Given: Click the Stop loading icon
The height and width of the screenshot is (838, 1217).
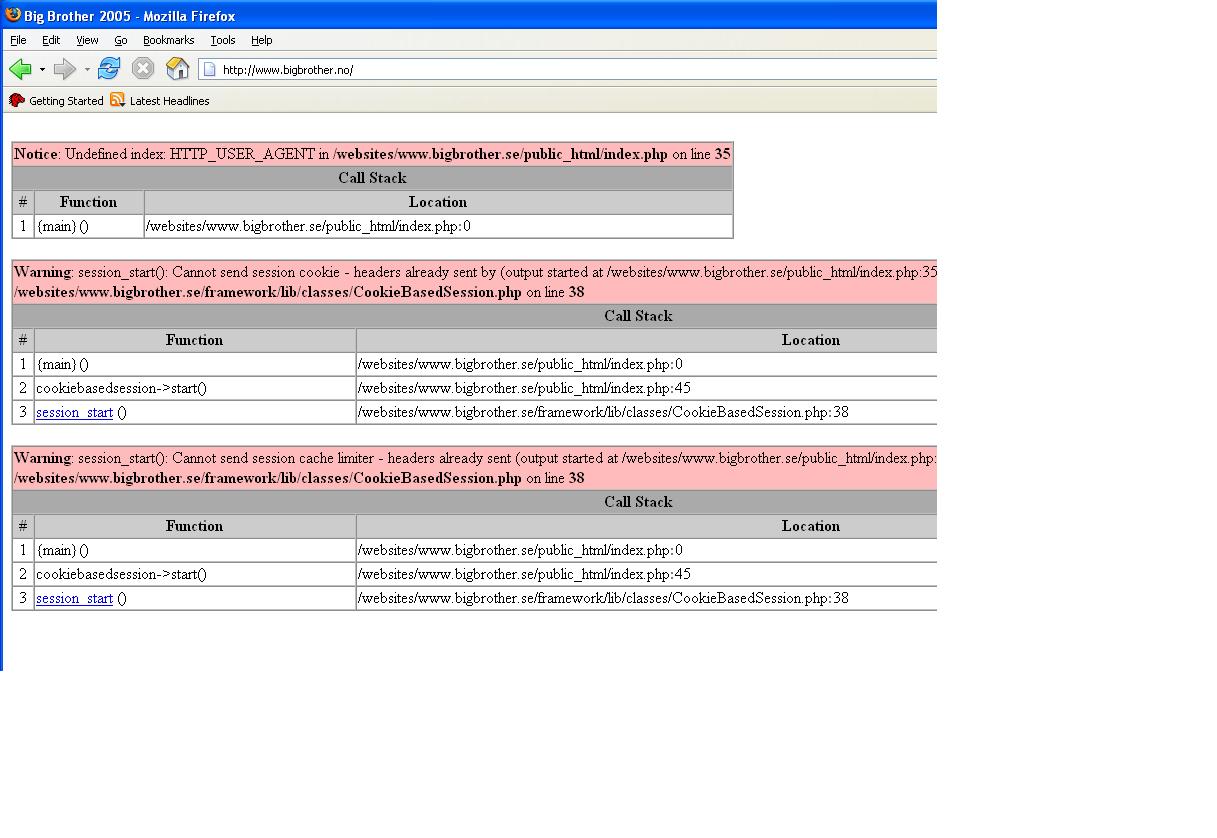Looking at the screenshot, I should [143, 68].
